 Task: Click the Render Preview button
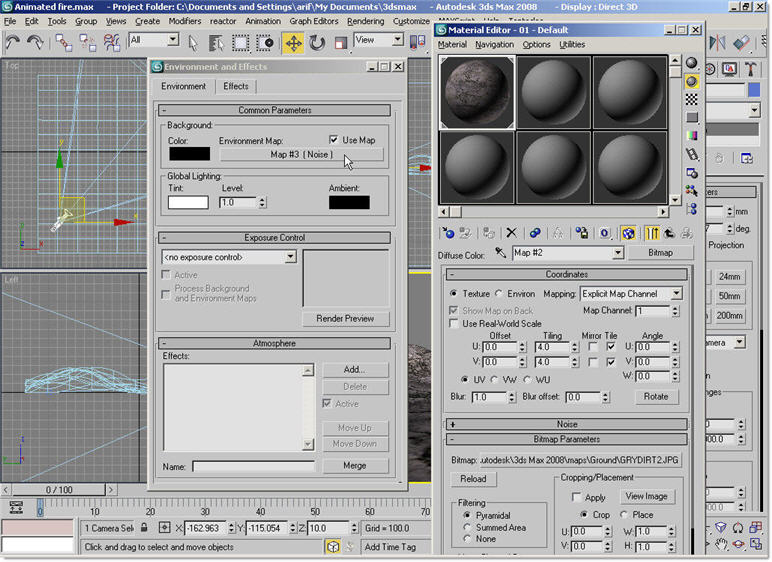[x=345, y=318]
